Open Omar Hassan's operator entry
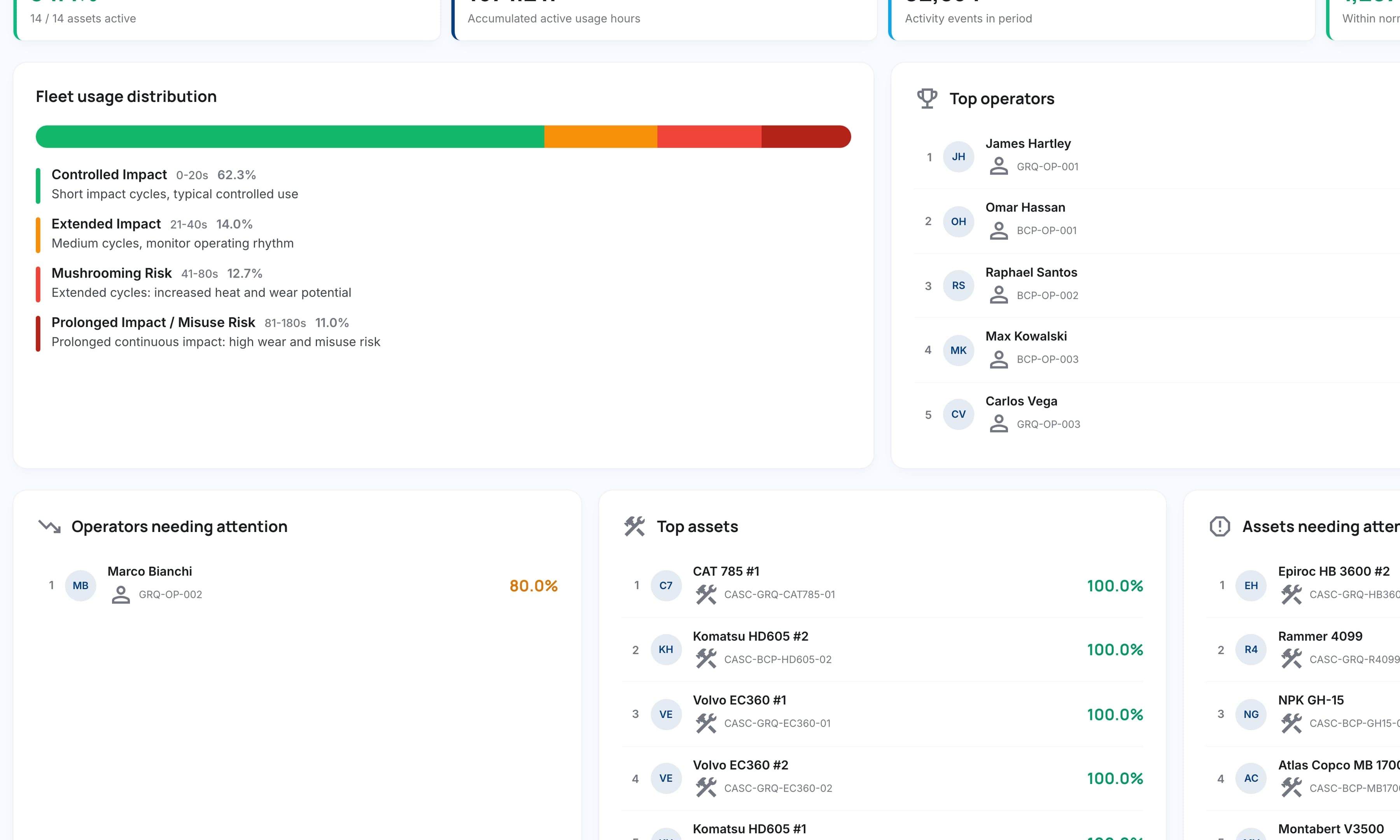1400x840 pixels. [x=1157, y=221]
